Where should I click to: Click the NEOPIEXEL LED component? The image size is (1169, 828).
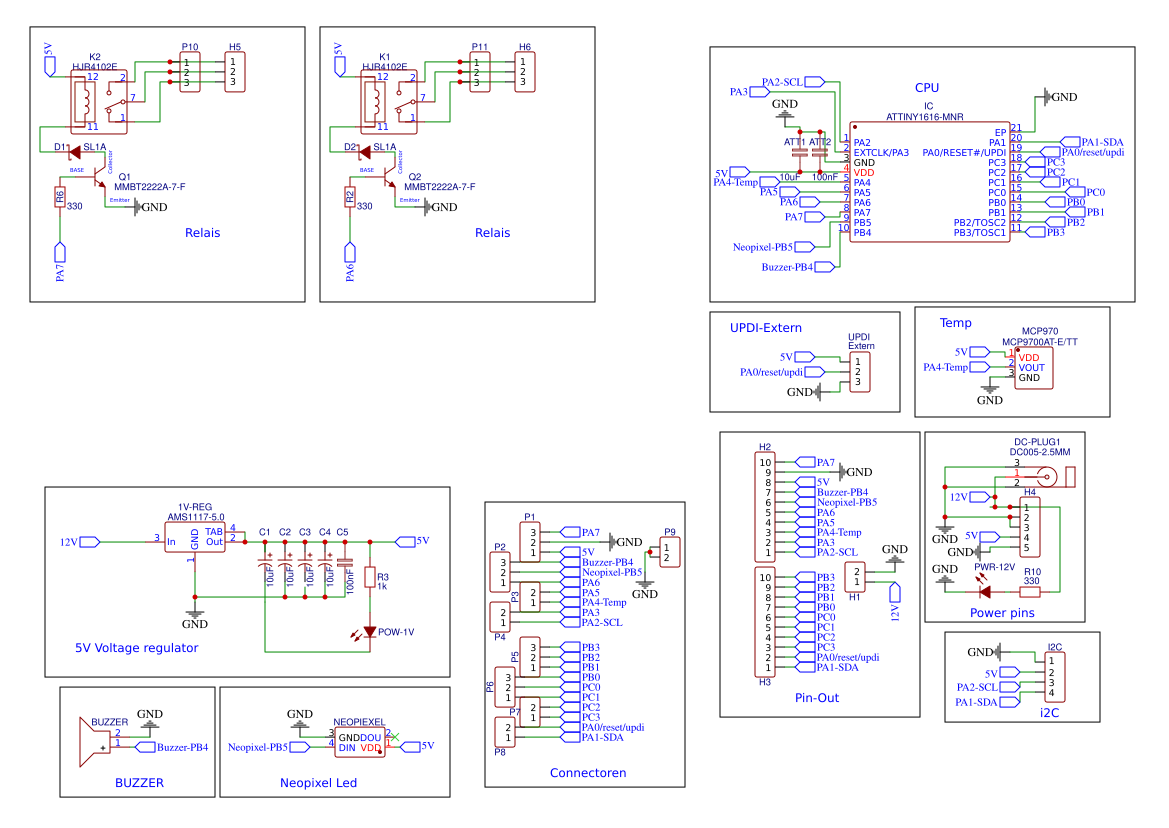coord(360,742)
